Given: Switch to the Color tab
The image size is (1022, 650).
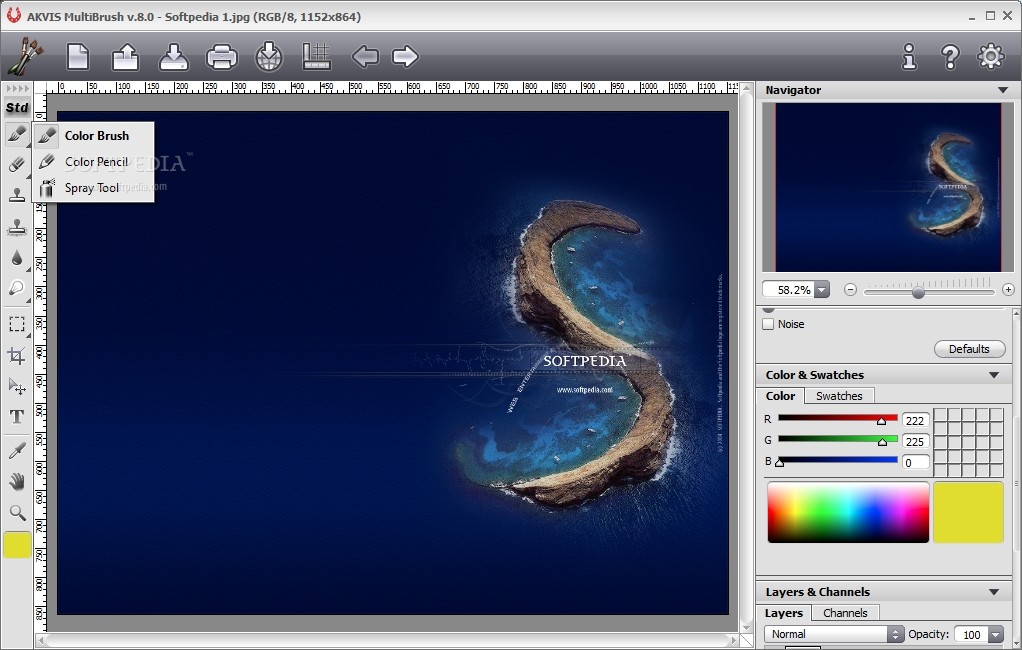Looking at the screenshot, I should click(x=780, y=396).
